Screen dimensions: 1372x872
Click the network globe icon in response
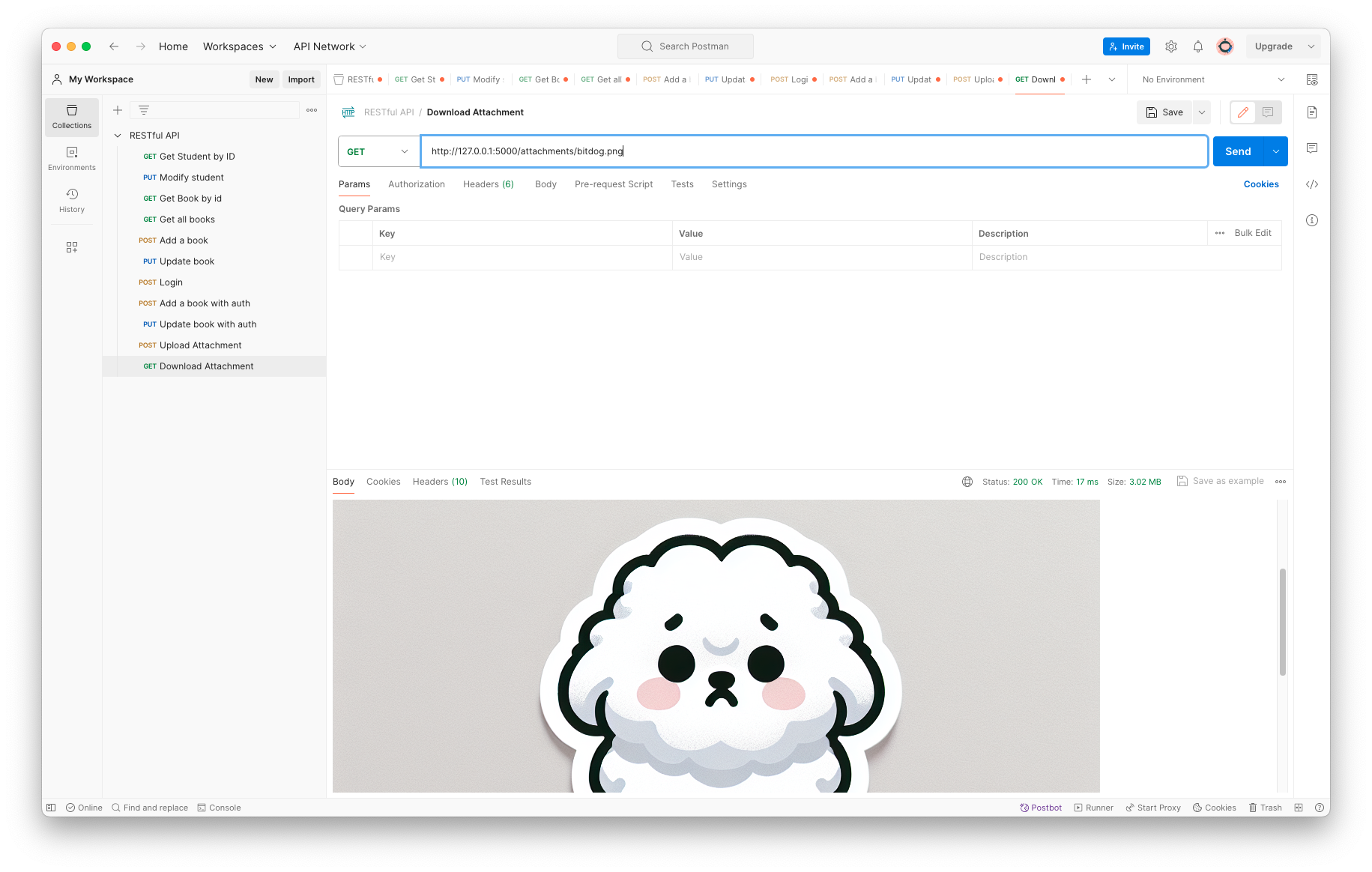(x=967, y=482)
